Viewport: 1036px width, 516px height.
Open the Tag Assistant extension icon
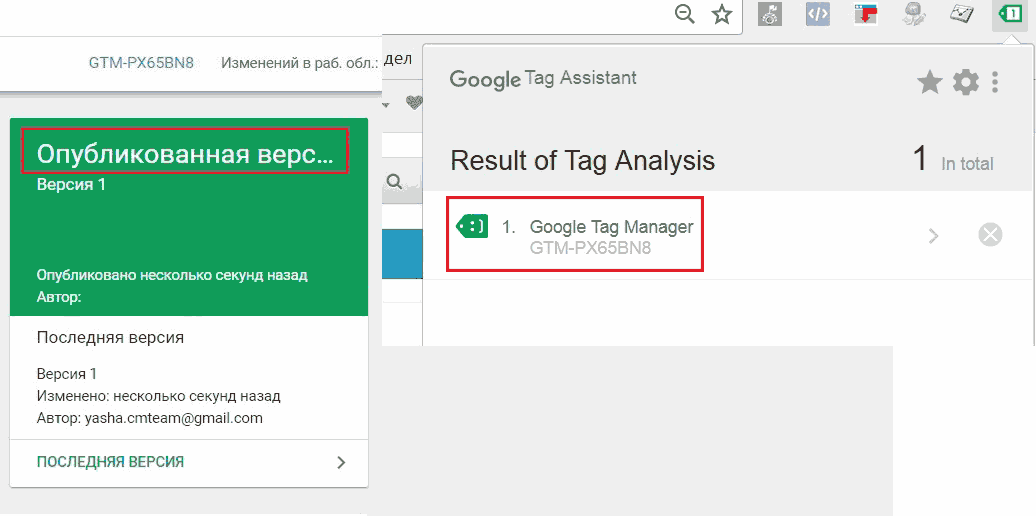[x=1010, y=16]
